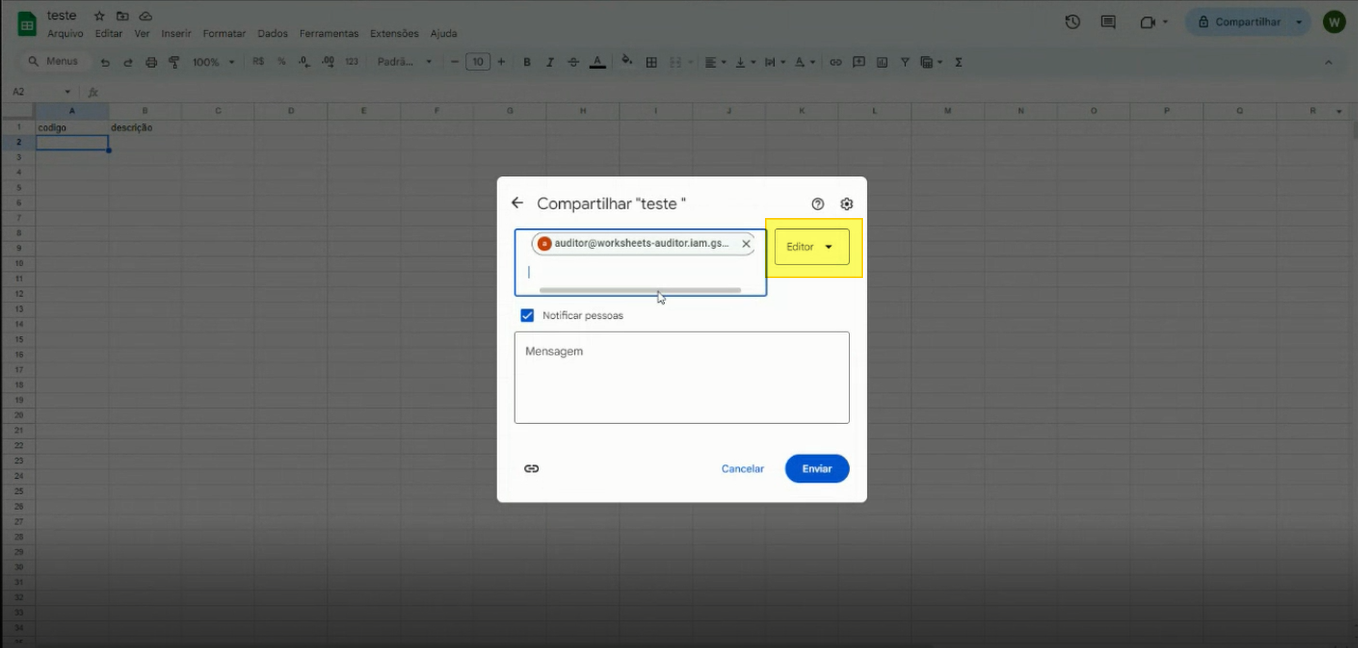This screenshot has width=1358, height=648.
Task: Open the A2 name box dropdown
Action: [68, 92]
